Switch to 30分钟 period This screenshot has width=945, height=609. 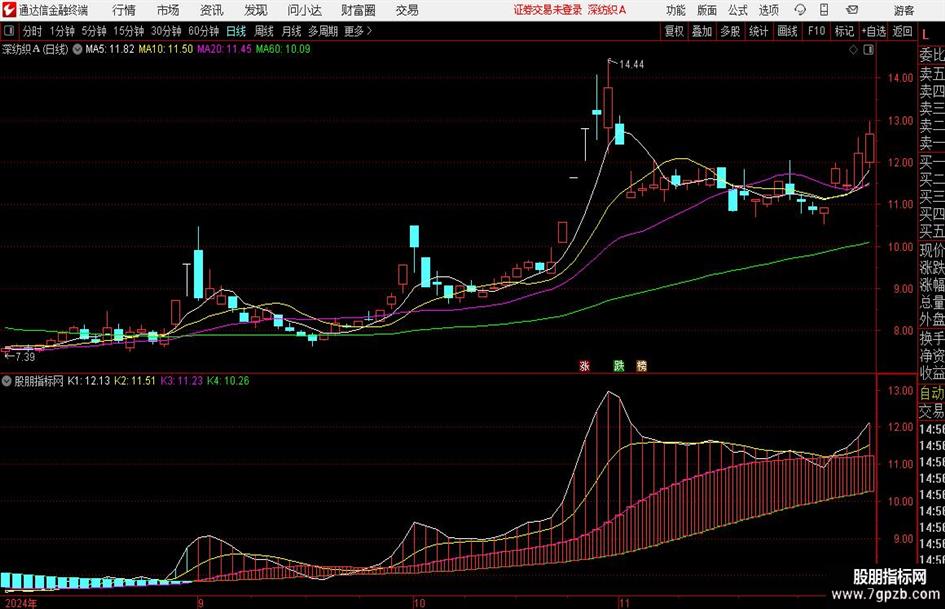pos(166,31)
